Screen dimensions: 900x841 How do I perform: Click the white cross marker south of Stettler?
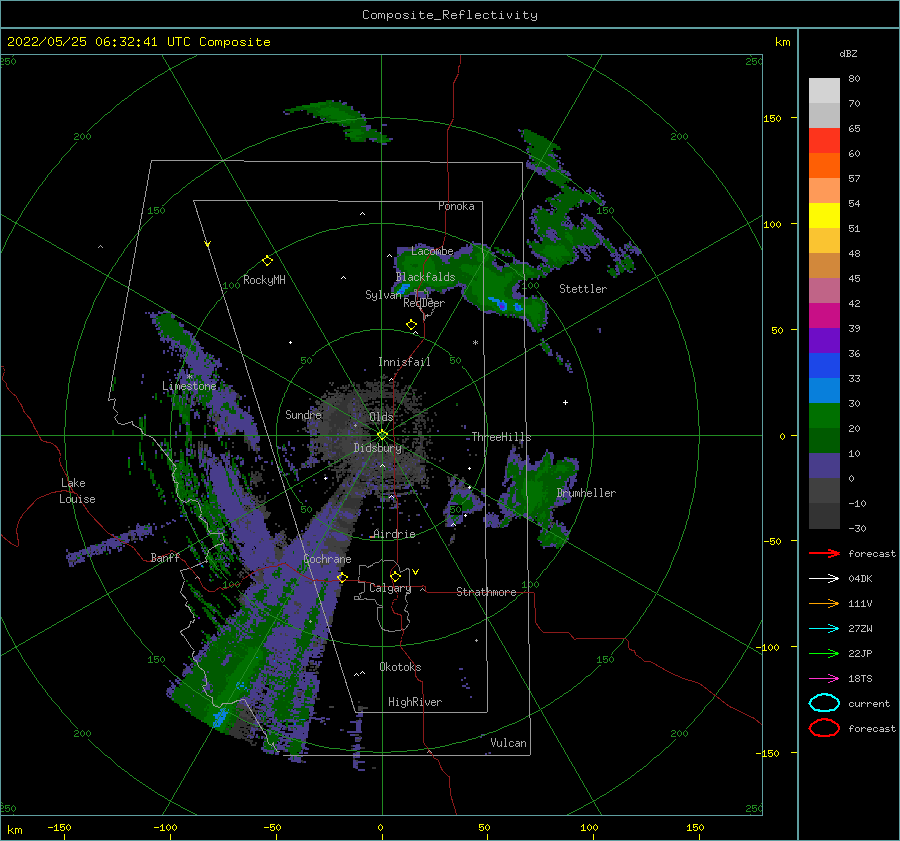click(565, 402)
